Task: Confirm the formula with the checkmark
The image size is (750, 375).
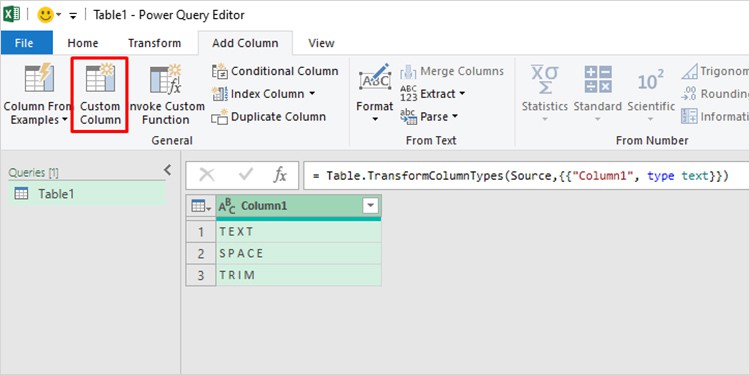Action: point(245,176)
